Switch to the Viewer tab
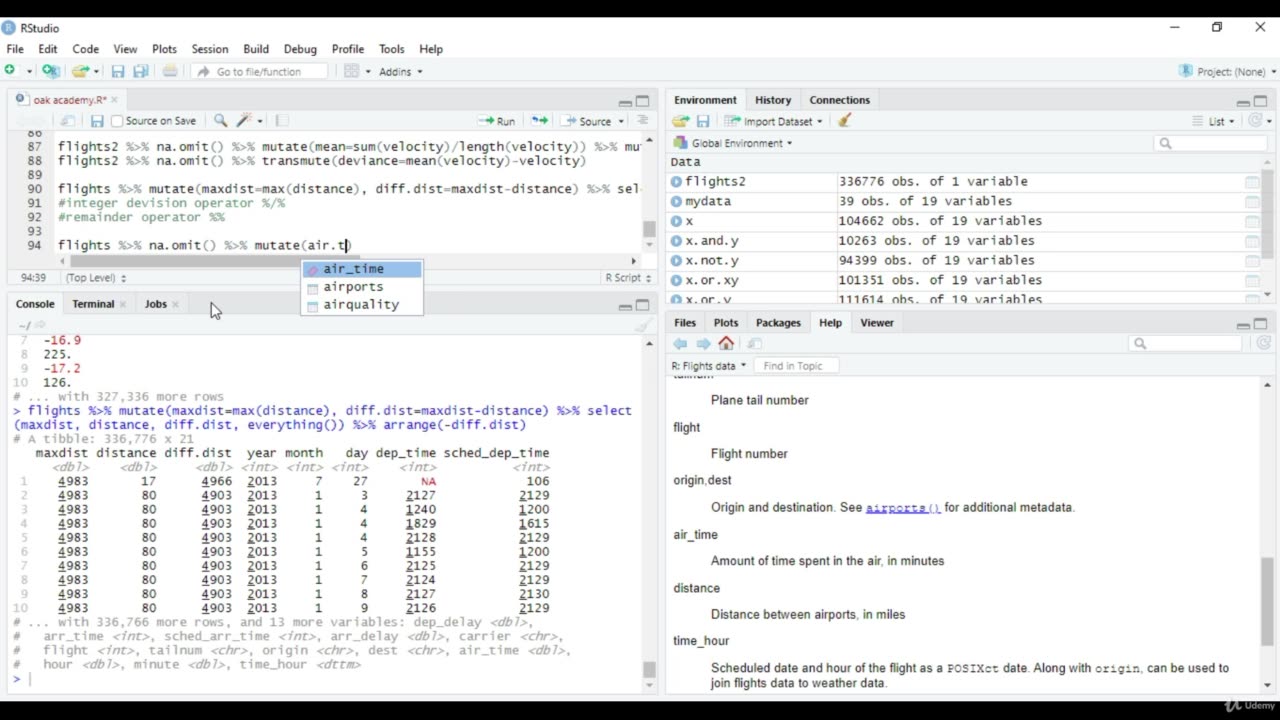This screenshot has height=720, width=1280. [x=877, y=323]
